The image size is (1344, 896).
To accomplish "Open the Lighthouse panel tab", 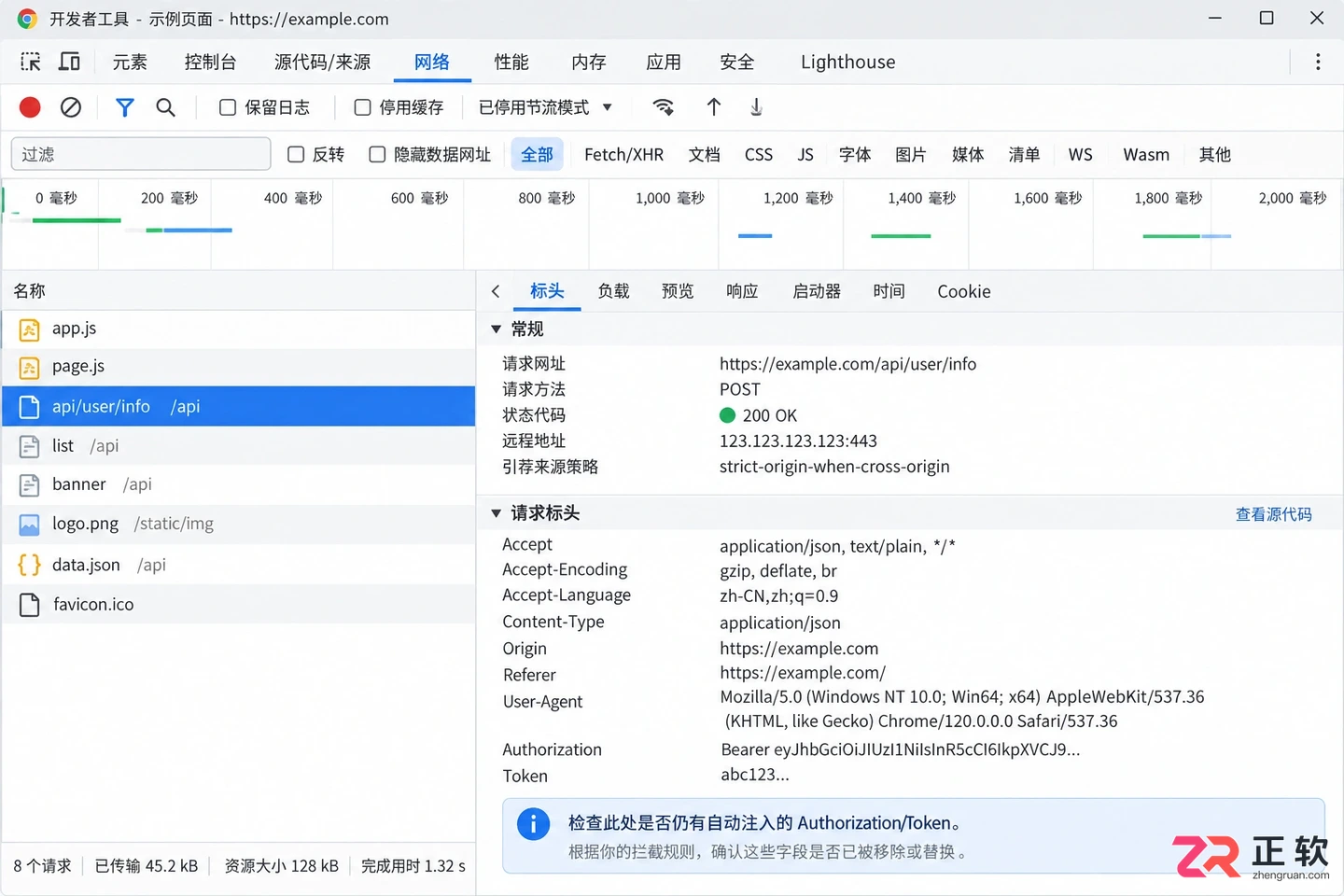I will click(847, 62).
